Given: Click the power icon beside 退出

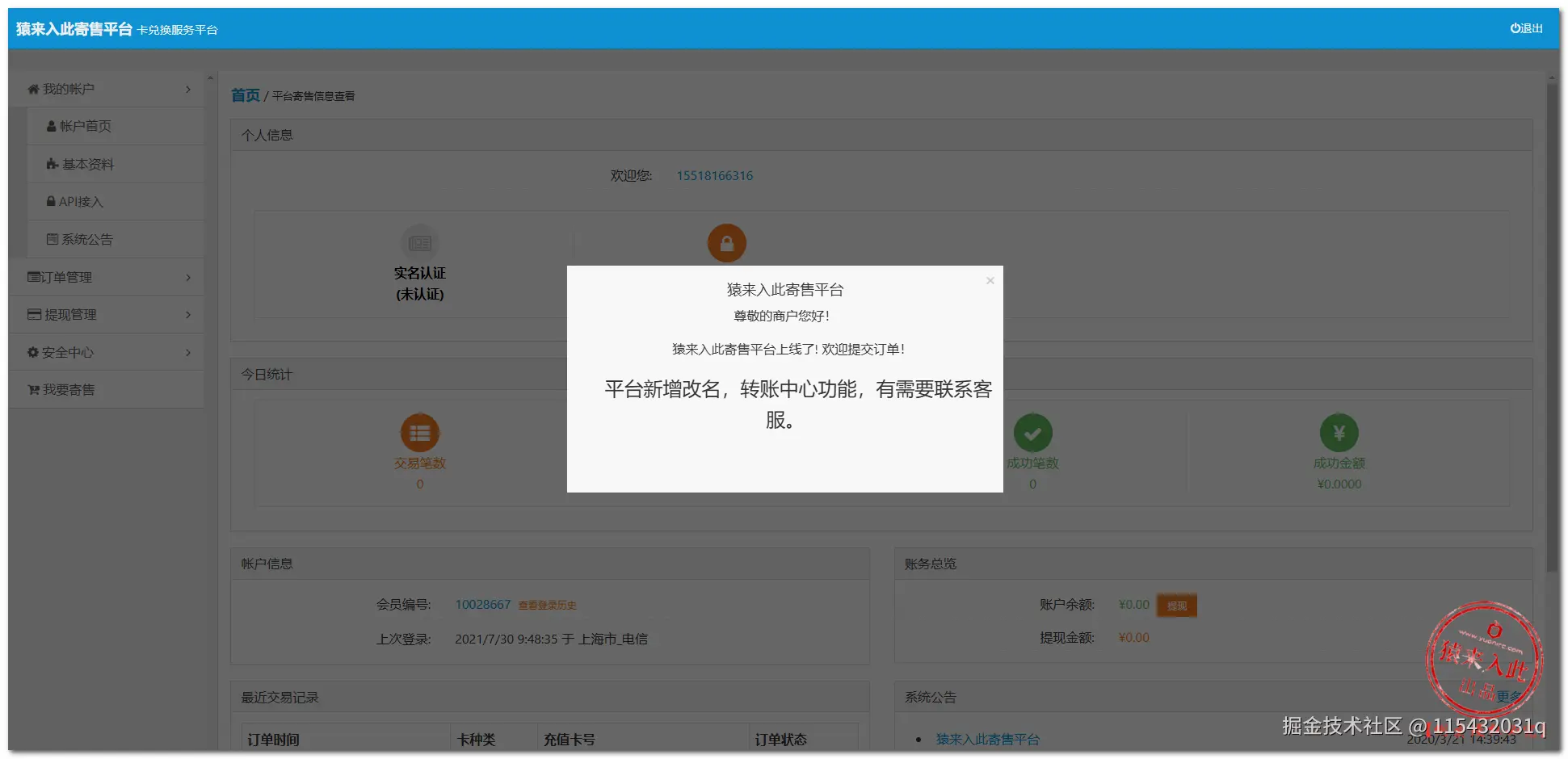Looking at the screenshot, I should (1515, 28).
